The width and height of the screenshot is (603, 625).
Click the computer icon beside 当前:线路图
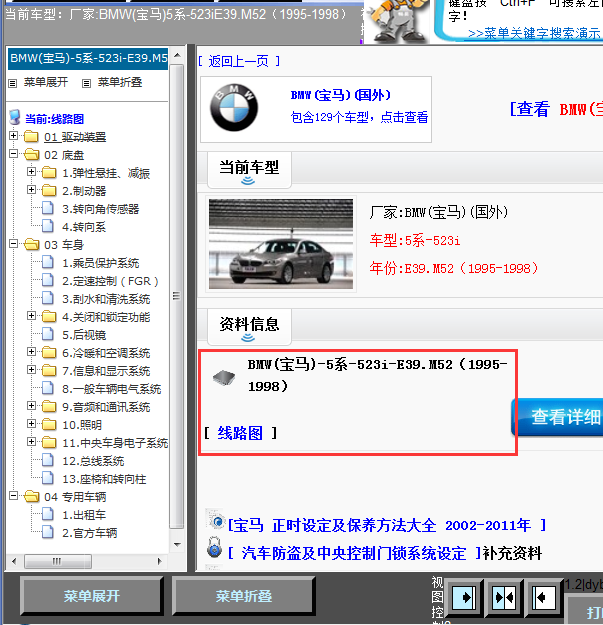[x=15, y=118]
